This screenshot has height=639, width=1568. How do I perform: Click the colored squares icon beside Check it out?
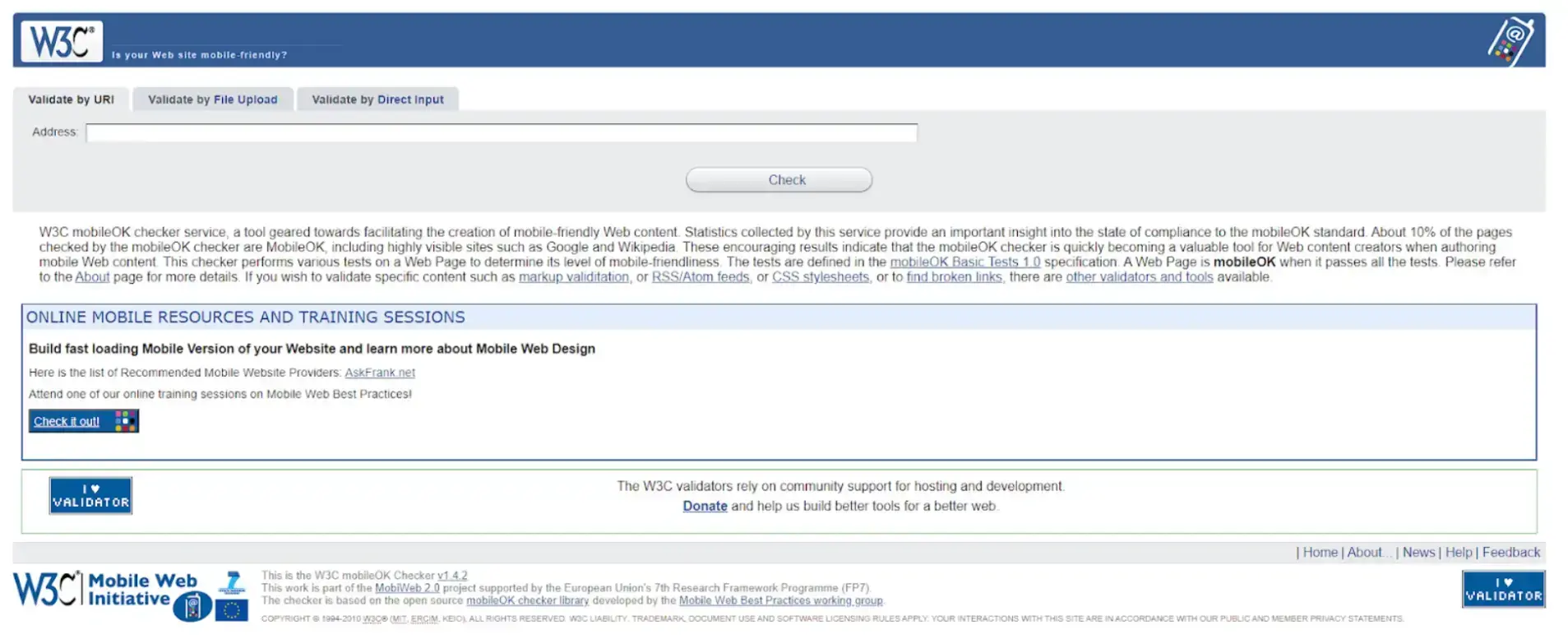125,421
